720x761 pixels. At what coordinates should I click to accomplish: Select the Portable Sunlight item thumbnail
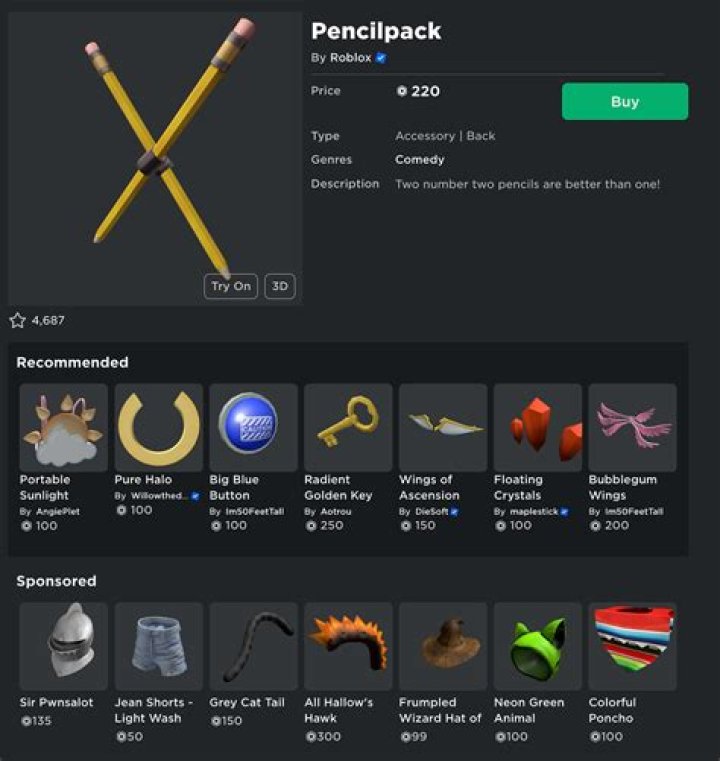(x=64, y=428)
